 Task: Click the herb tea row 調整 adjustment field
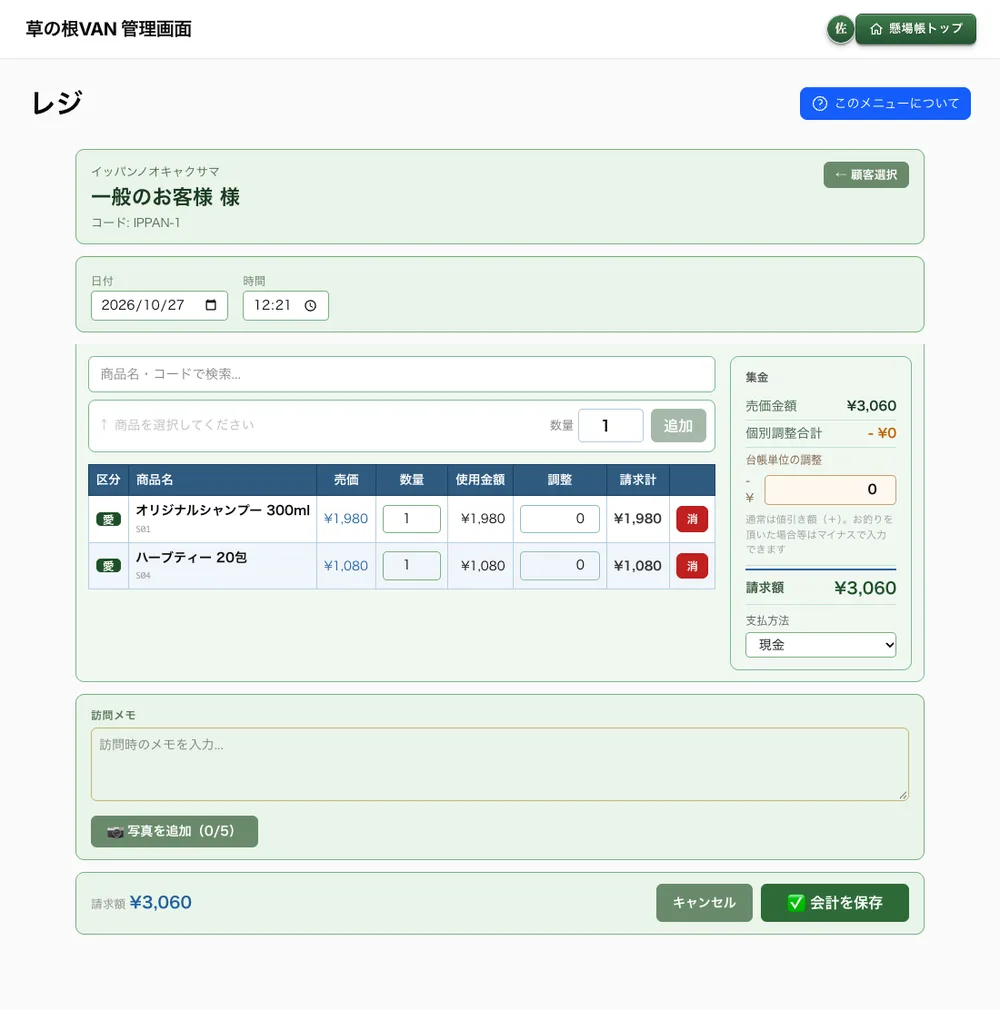[x=560, y=566]
